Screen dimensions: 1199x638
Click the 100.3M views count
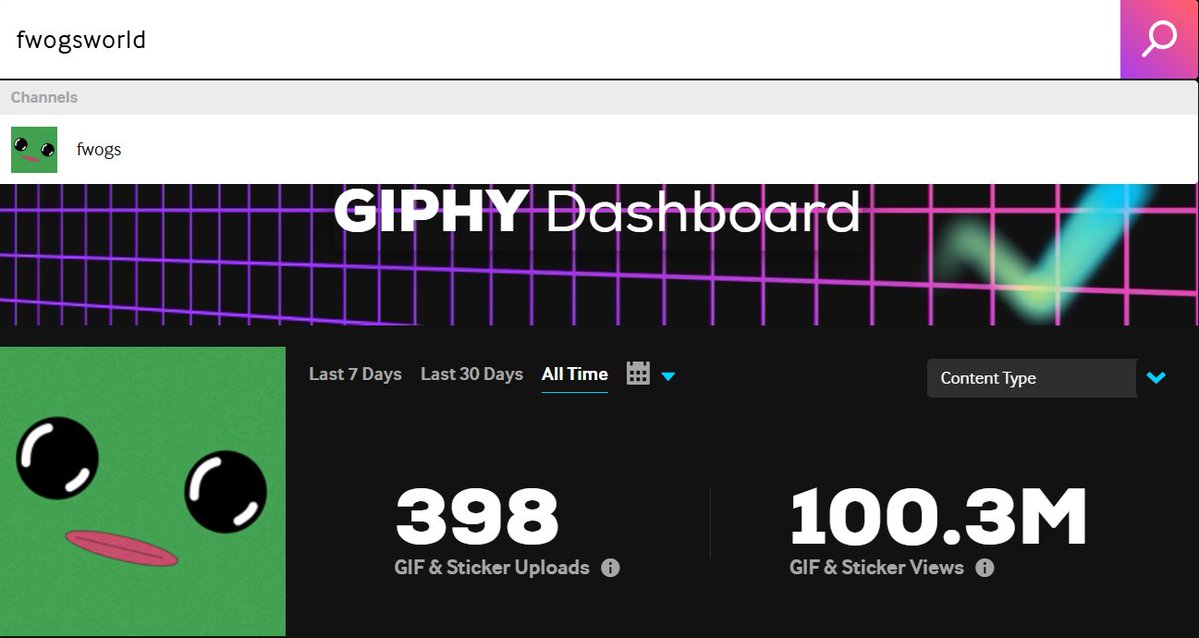tap(938, 516)
